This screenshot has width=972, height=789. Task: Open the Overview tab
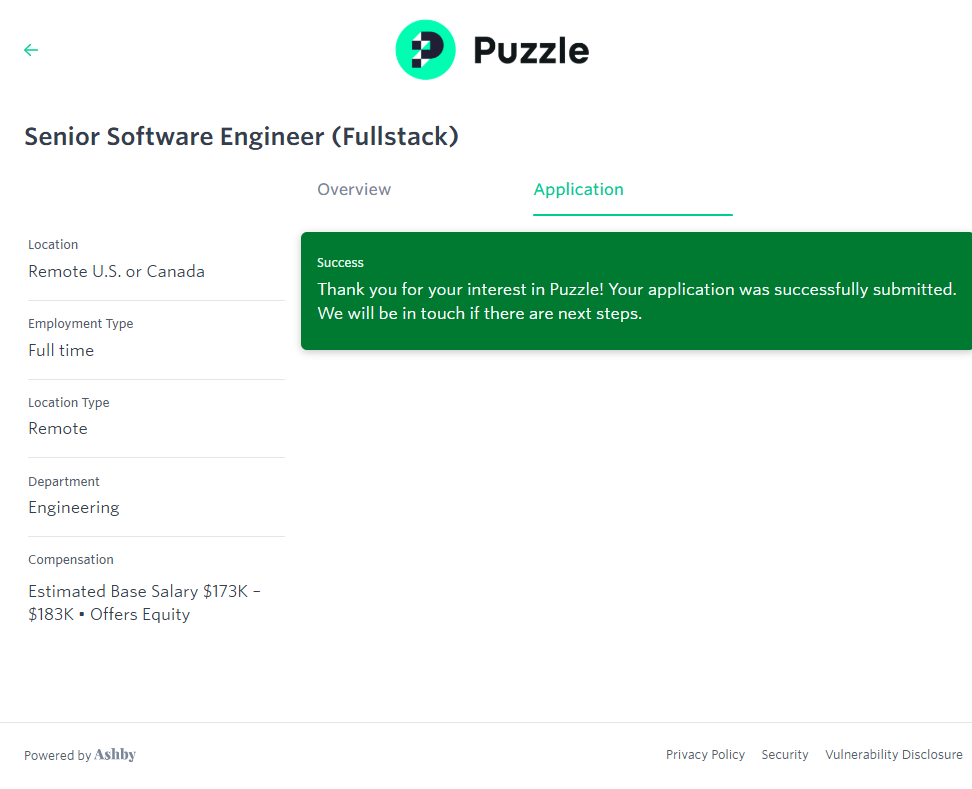(354, 189)
